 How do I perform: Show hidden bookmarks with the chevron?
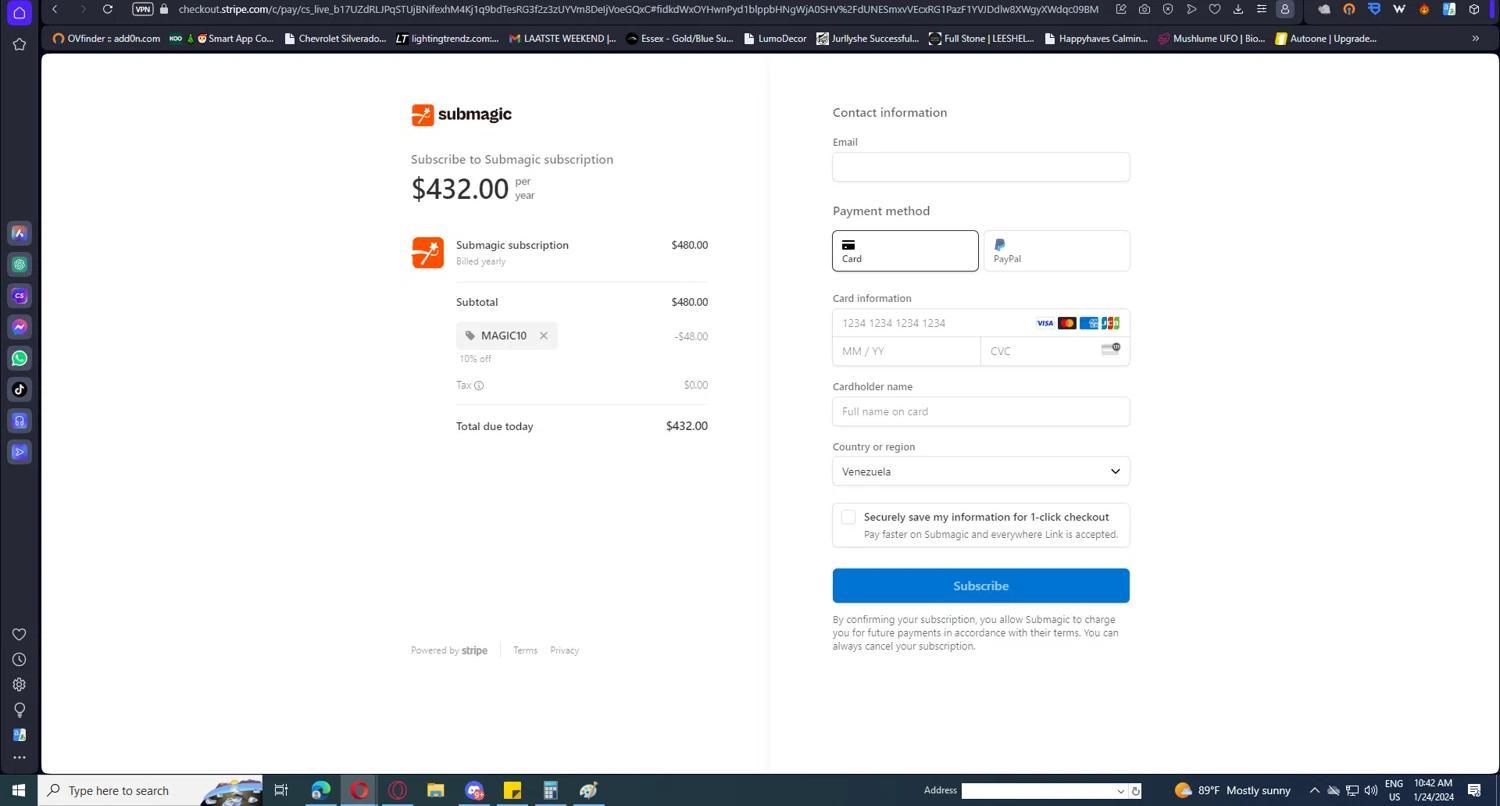pos(1475,39)
